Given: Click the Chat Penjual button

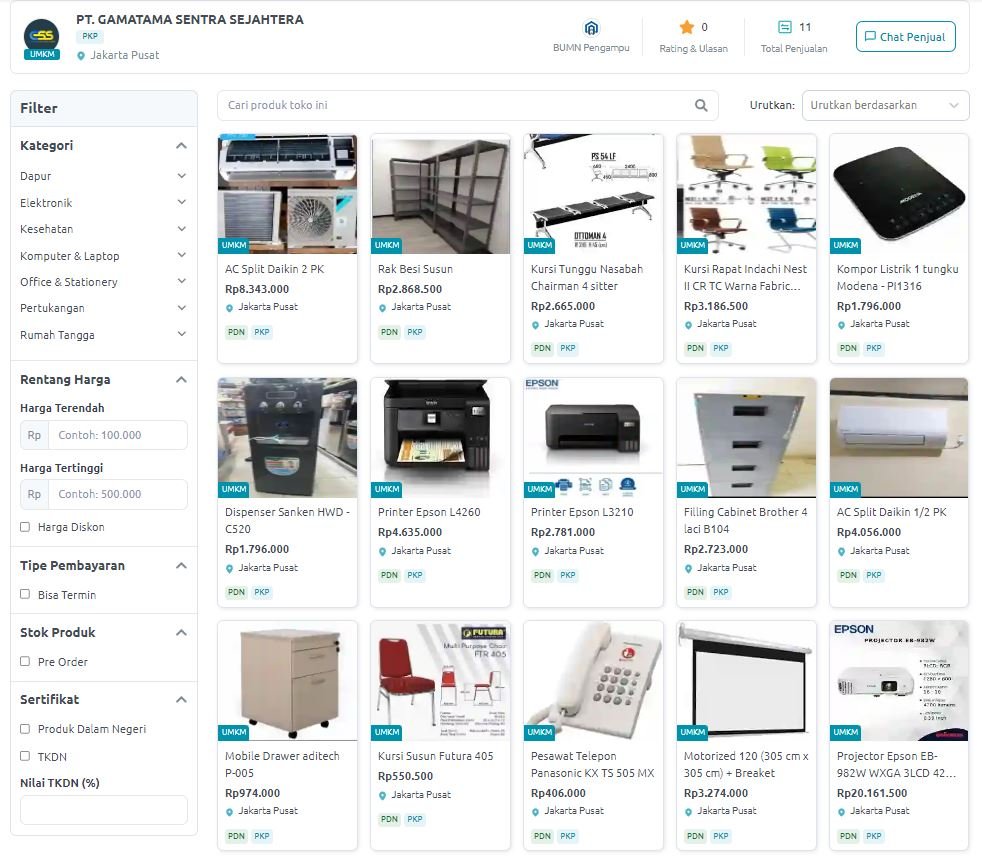Looking at the screenshot, I should pos(906,36).
